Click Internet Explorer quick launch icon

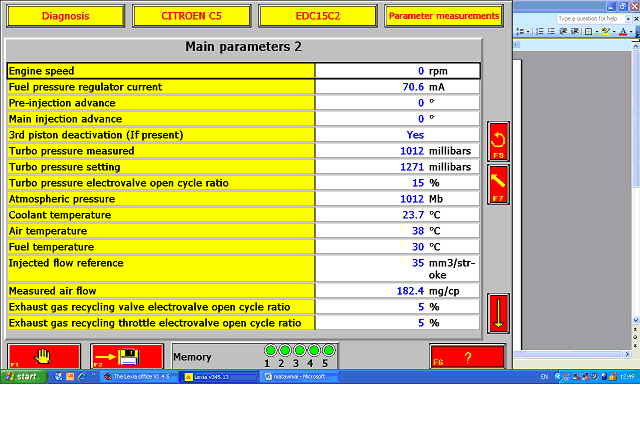tap(82, 376)
